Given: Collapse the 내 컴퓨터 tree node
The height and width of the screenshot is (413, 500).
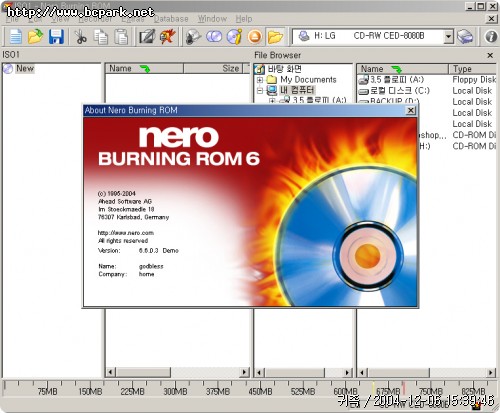Looking at the screenshot, I should tap(260, 90).
